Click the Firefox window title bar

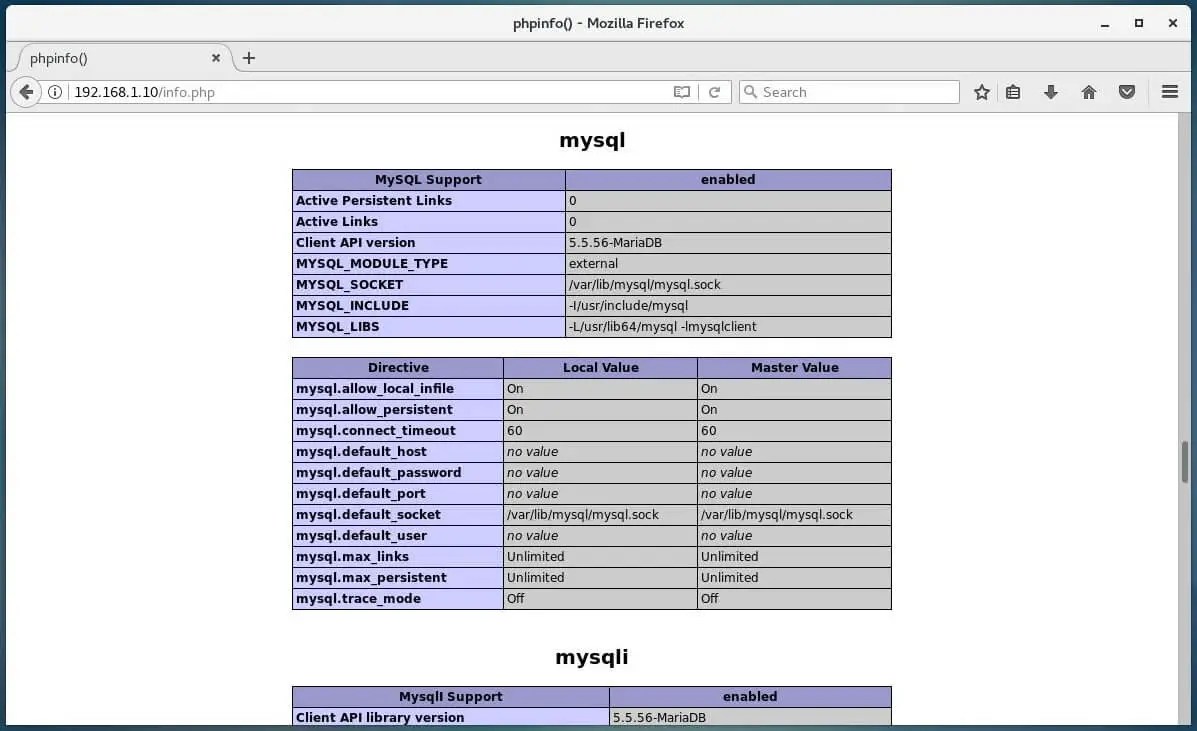pos(598,22)
